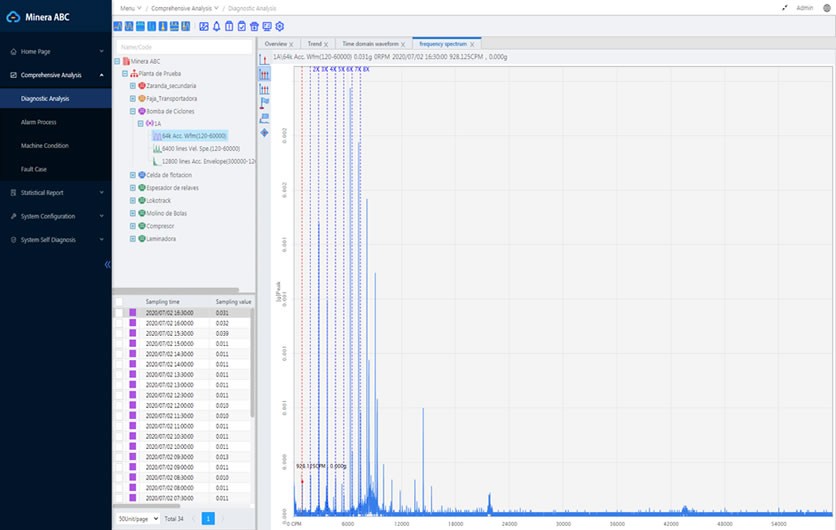This screenshot has width=836, height=530.
Task: Click the Admin user label
Action: tap(805, 8)
